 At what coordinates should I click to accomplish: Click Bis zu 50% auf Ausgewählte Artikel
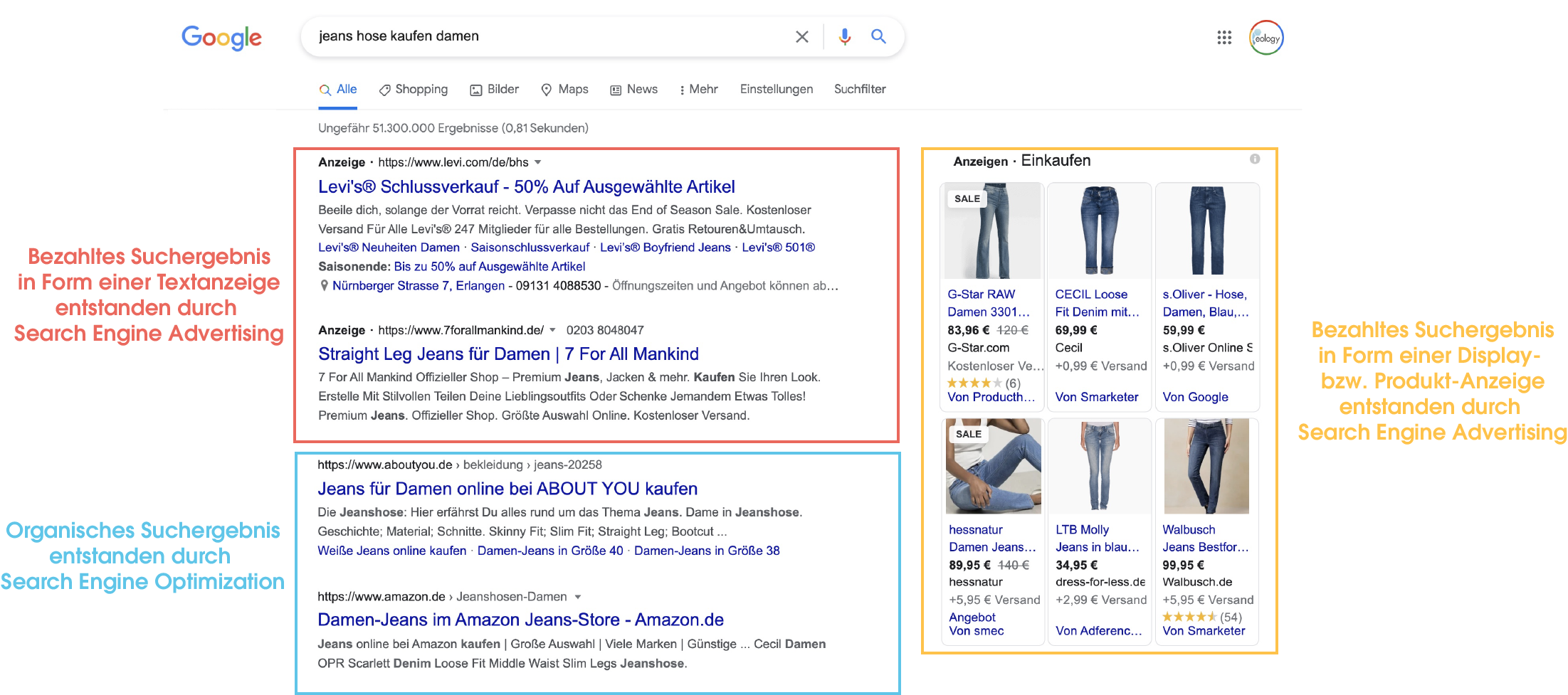[x=490, y=267]
